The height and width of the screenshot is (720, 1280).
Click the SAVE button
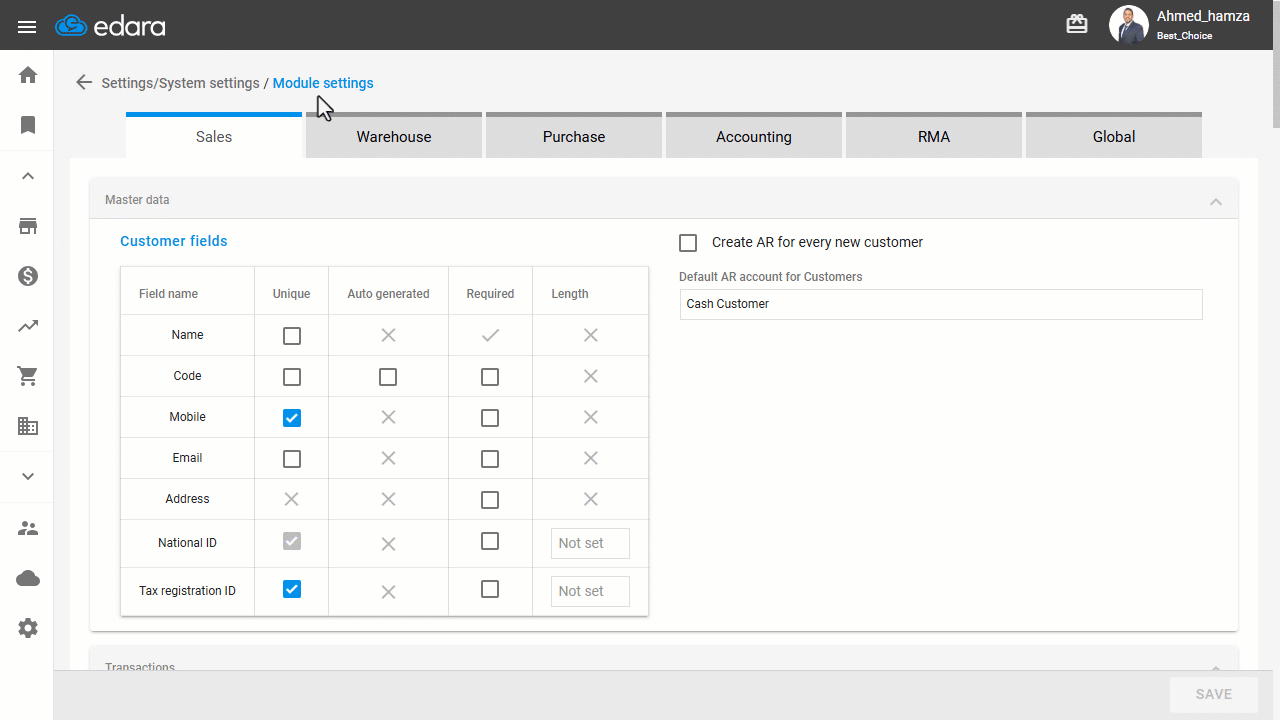tap(1214, 694)
